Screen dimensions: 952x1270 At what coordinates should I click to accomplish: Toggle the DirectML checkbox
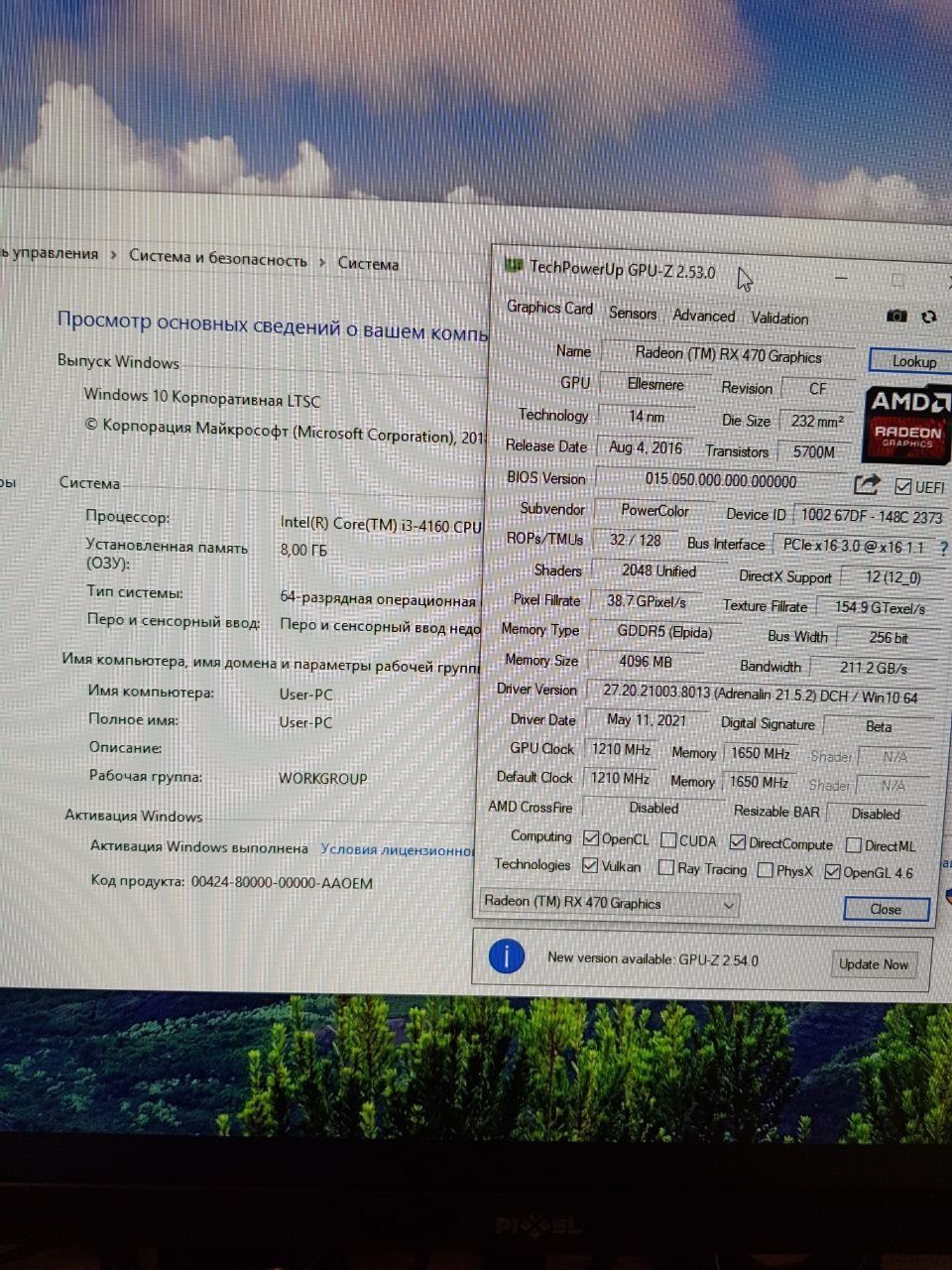pyautogui.click(x=853, y=845)
